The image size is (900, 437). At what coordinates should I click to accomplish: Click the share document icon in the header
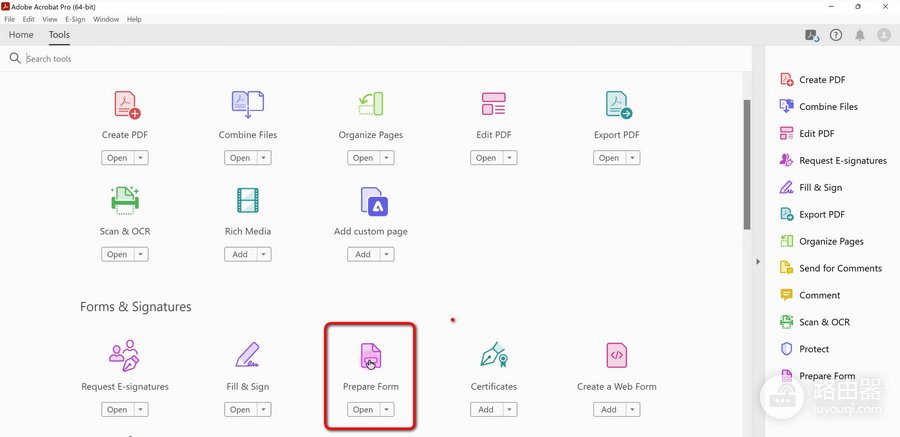click(812, 36)
